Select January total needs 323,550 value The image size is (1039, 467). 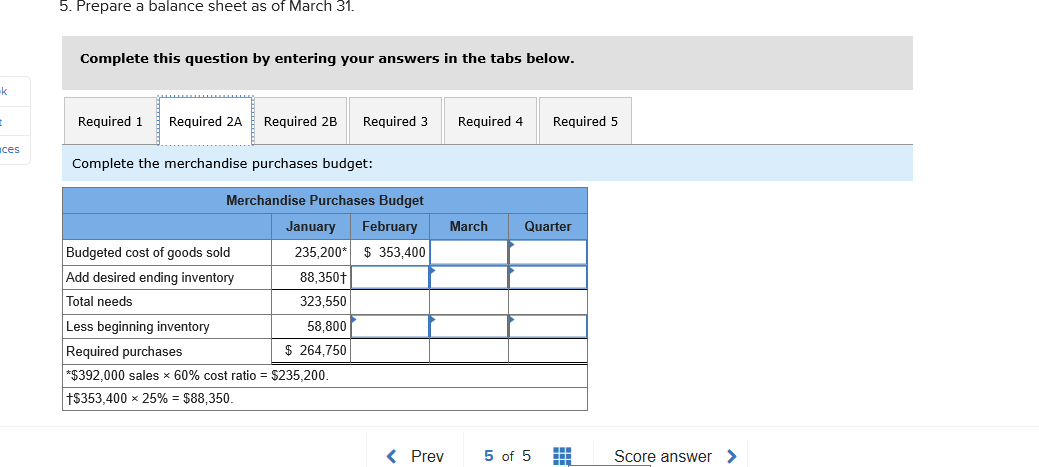[x=323, y=301]
